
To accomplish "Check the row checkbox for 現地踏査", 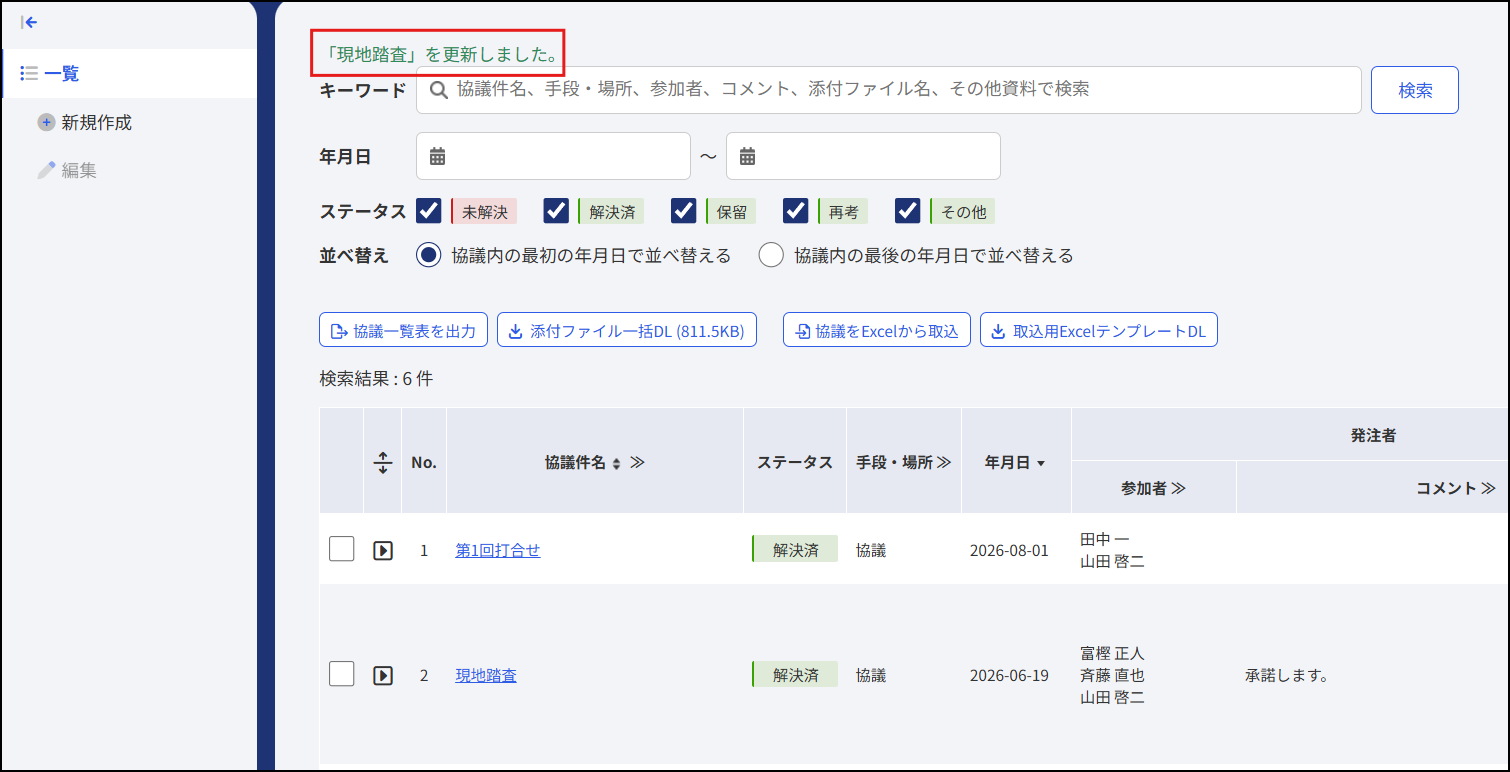I will pyautogui.click(x=342, y=674).
